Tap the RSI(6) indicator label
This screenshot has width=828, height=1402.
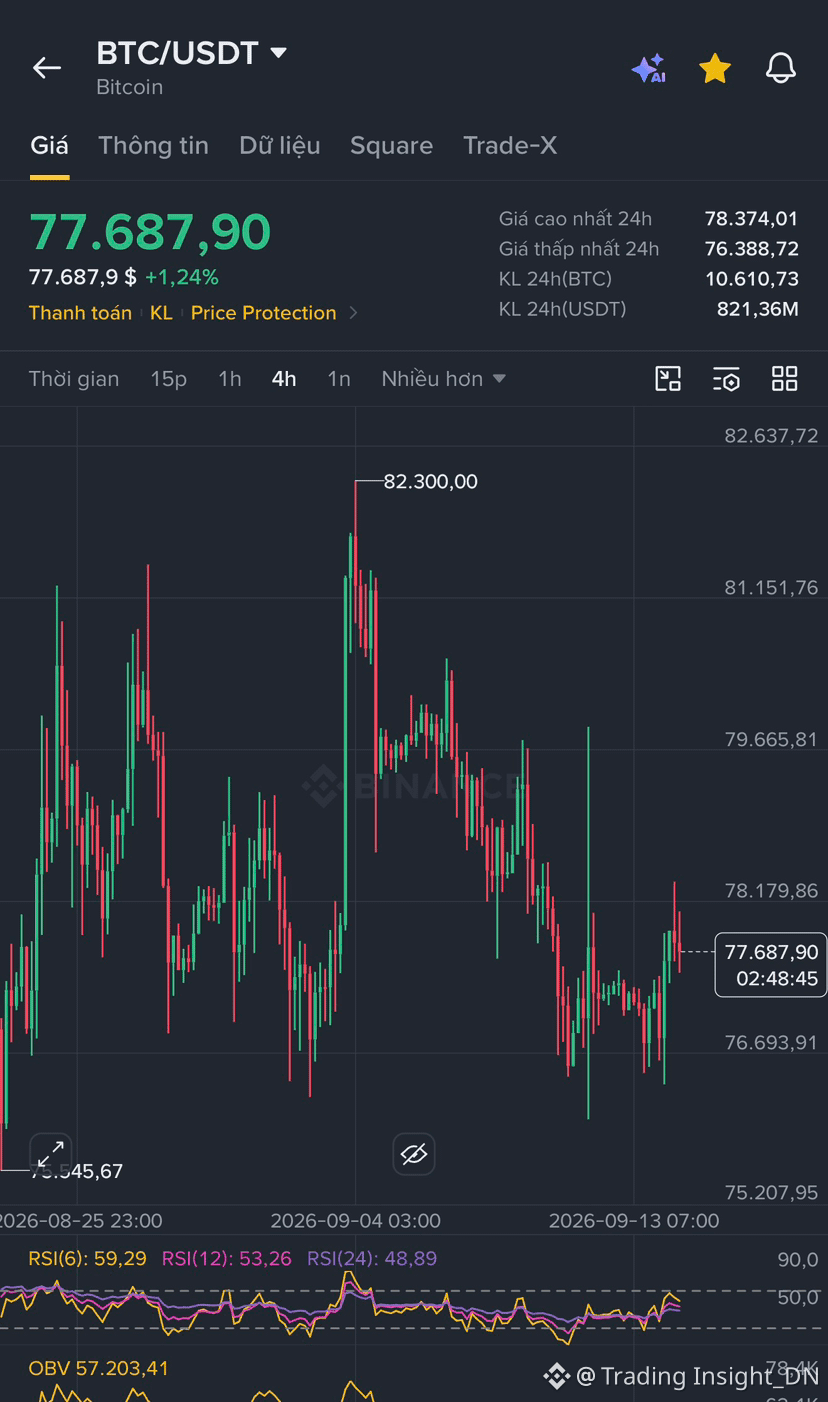(87, 1258)
